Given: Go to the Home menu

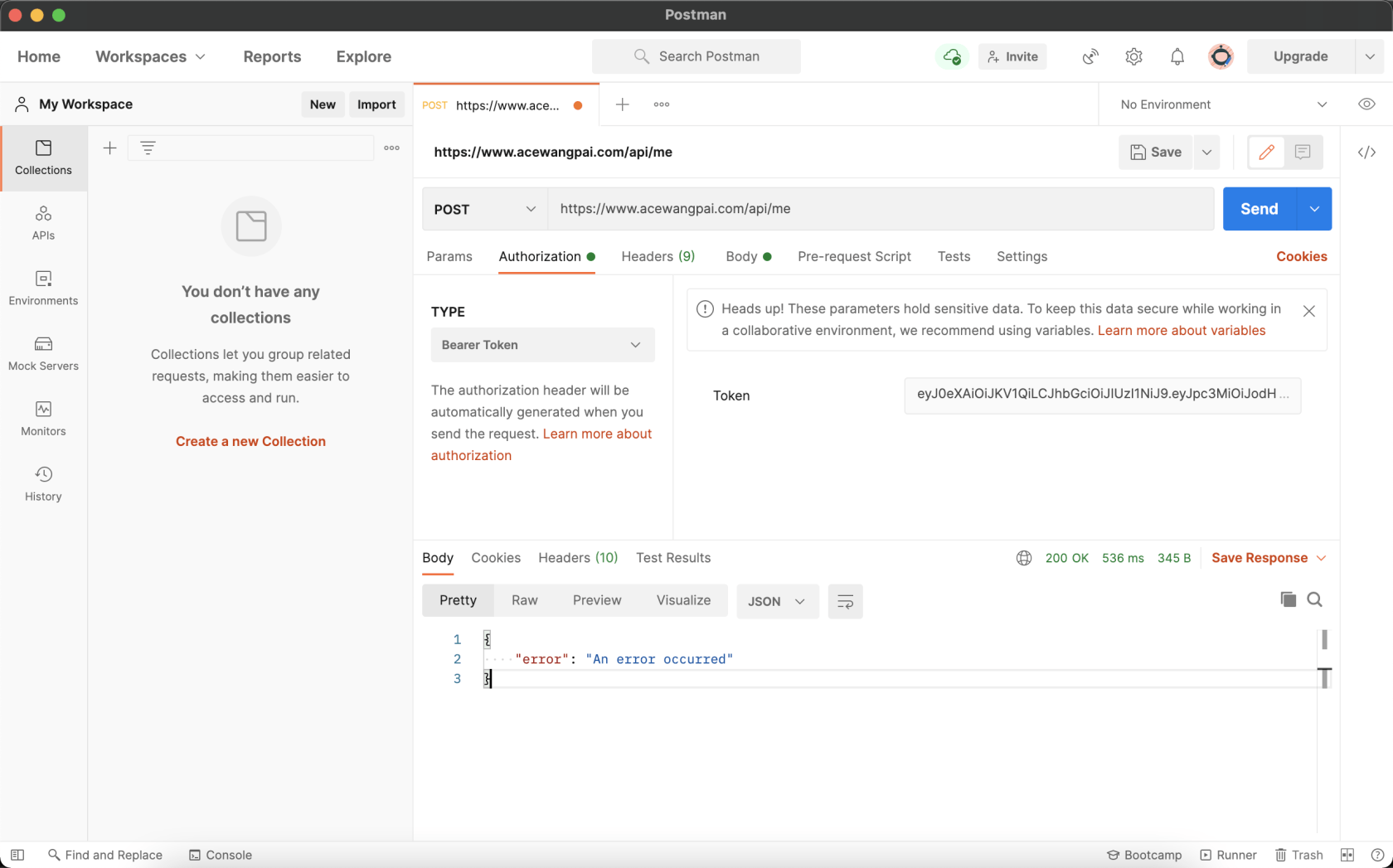Looking at the screenshot, I should tap(39, 56).
